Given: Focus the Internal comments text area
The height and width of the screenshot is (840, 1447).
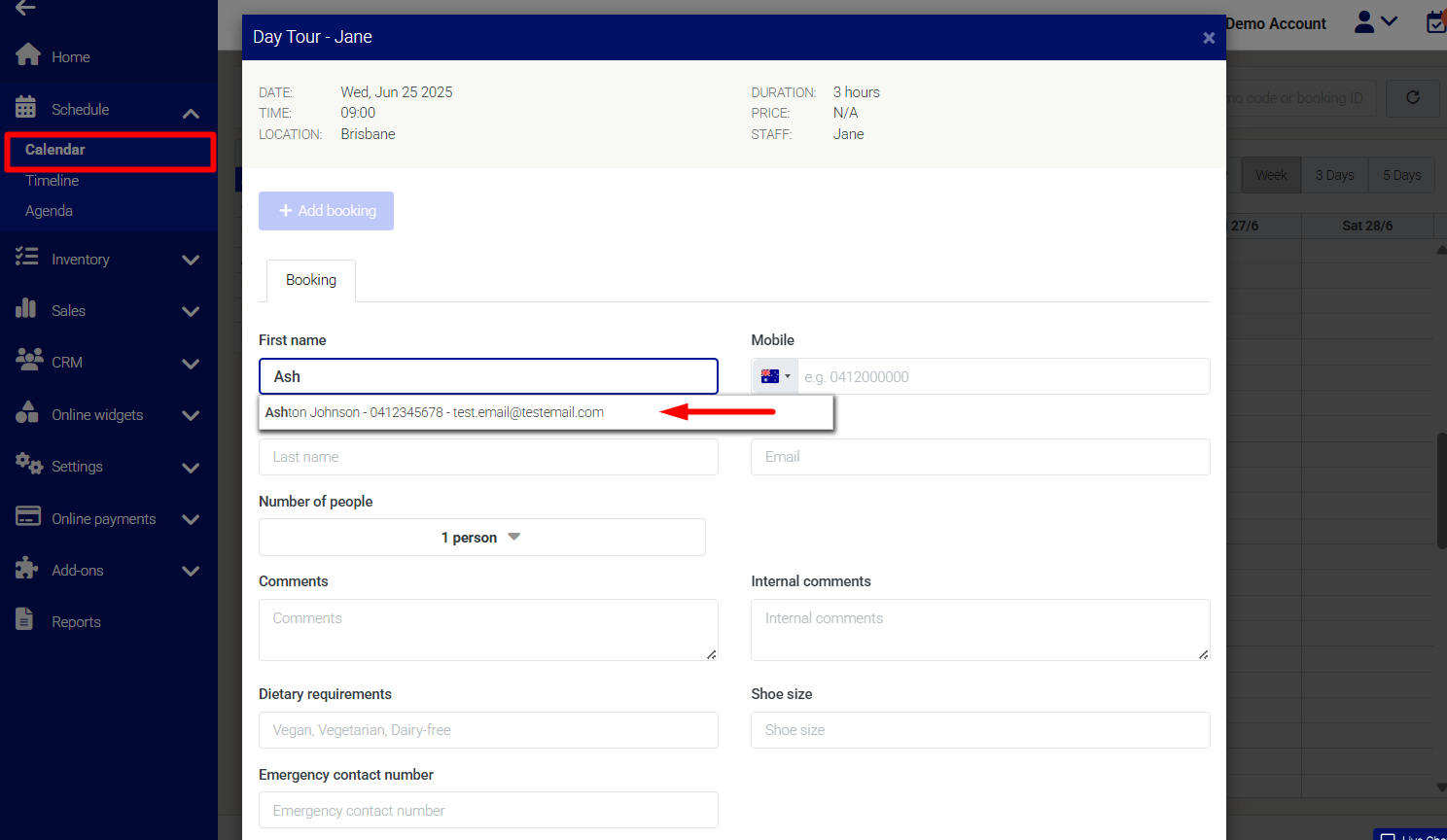Looking at the screenshot, I should tap(980, 630).
